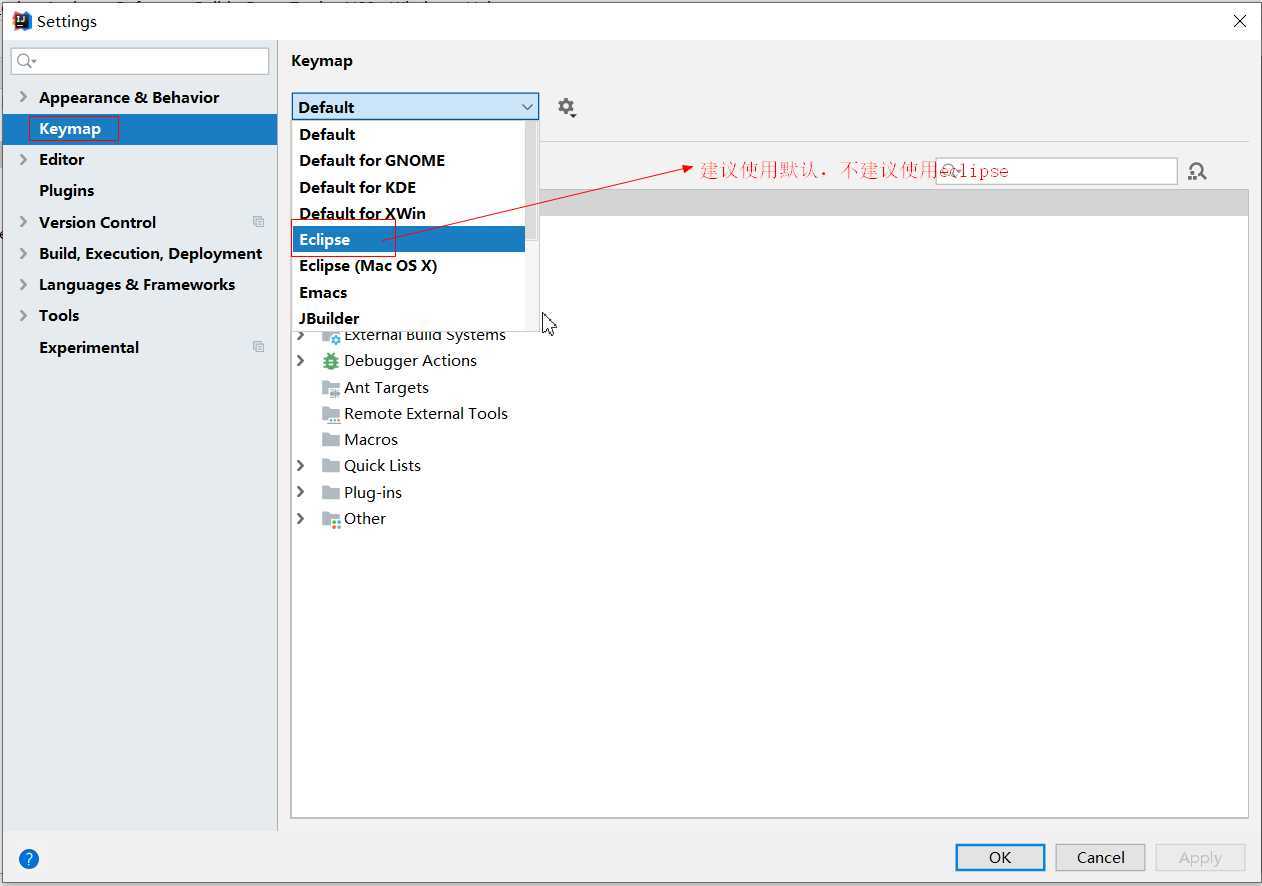Screen dimensions: 1262x886
Task: Open the keymap gear settings icon
Action: (567, 107)
